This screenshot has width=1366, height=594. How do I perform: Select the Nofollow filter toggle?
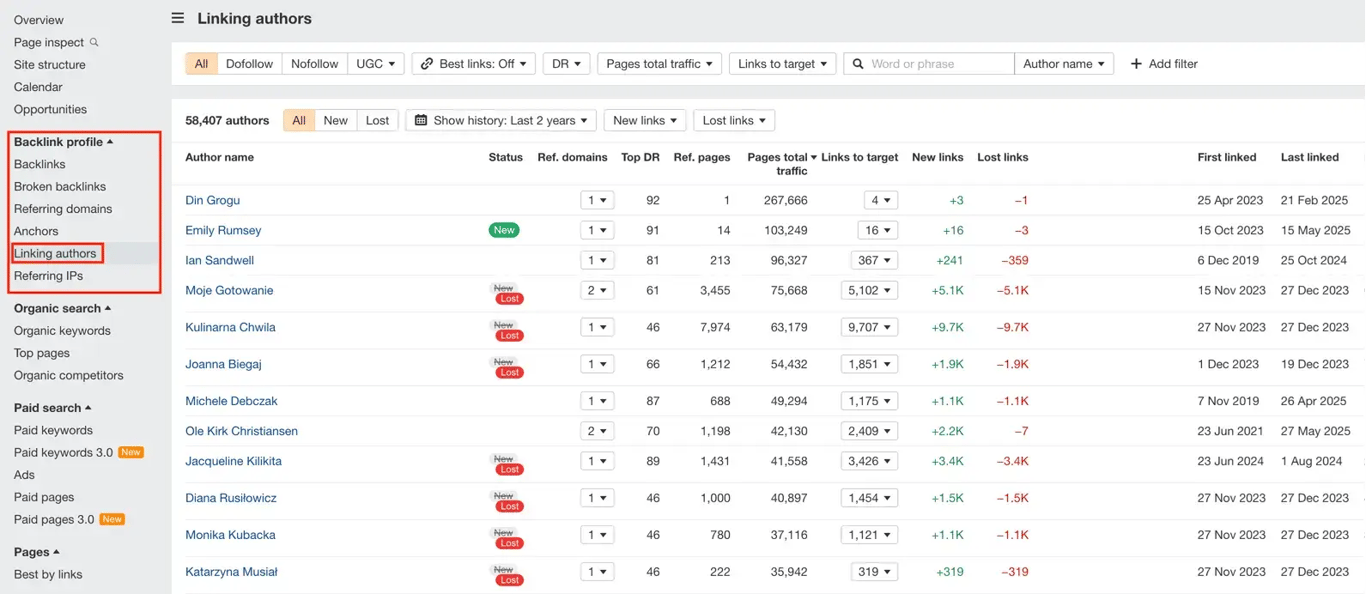314,64
